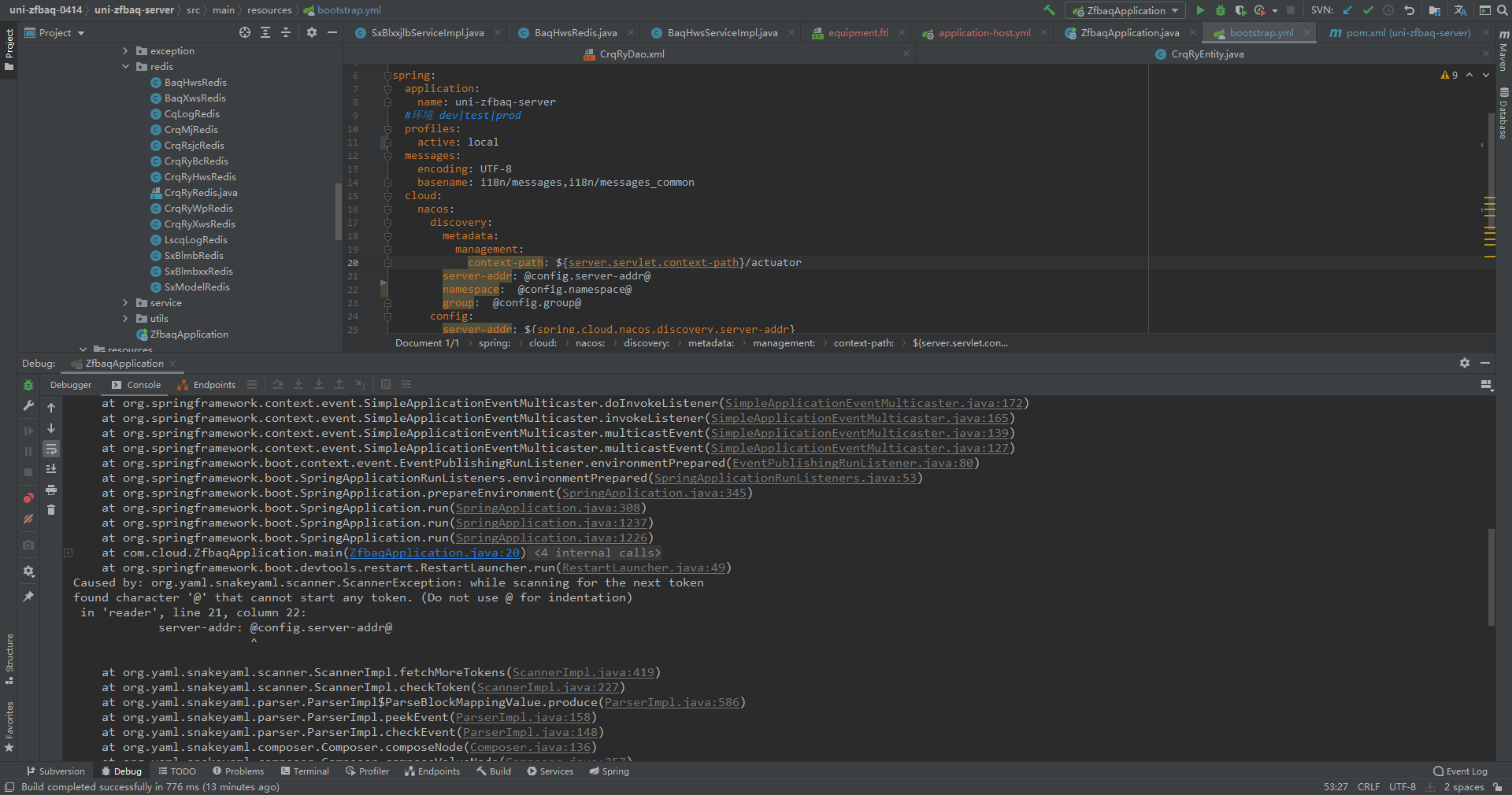Click the SVN Rollback undo icon

pos(1409,10)
